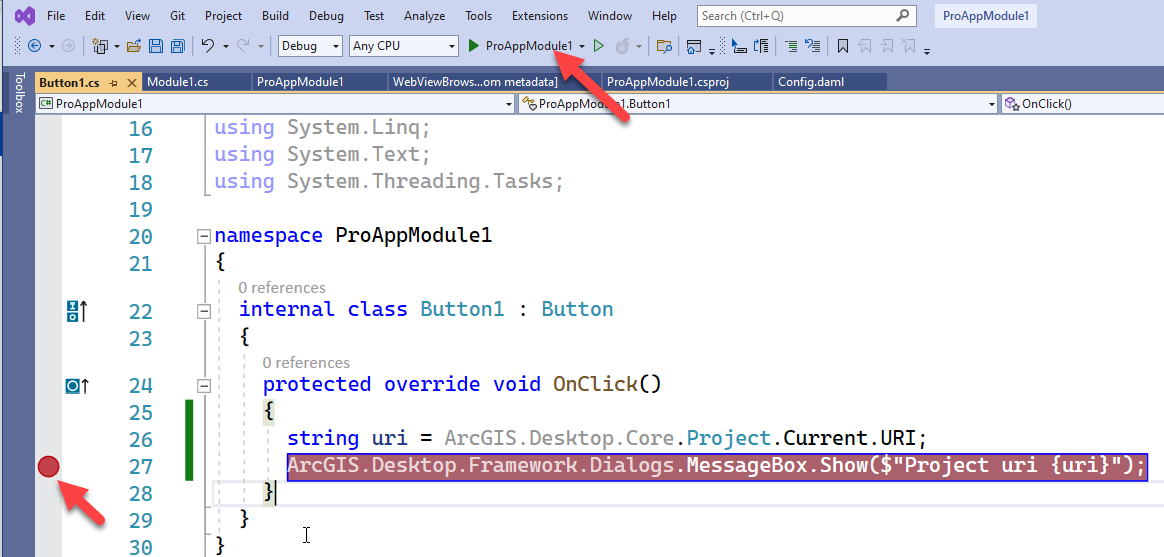Click the New Project icon

100,46
